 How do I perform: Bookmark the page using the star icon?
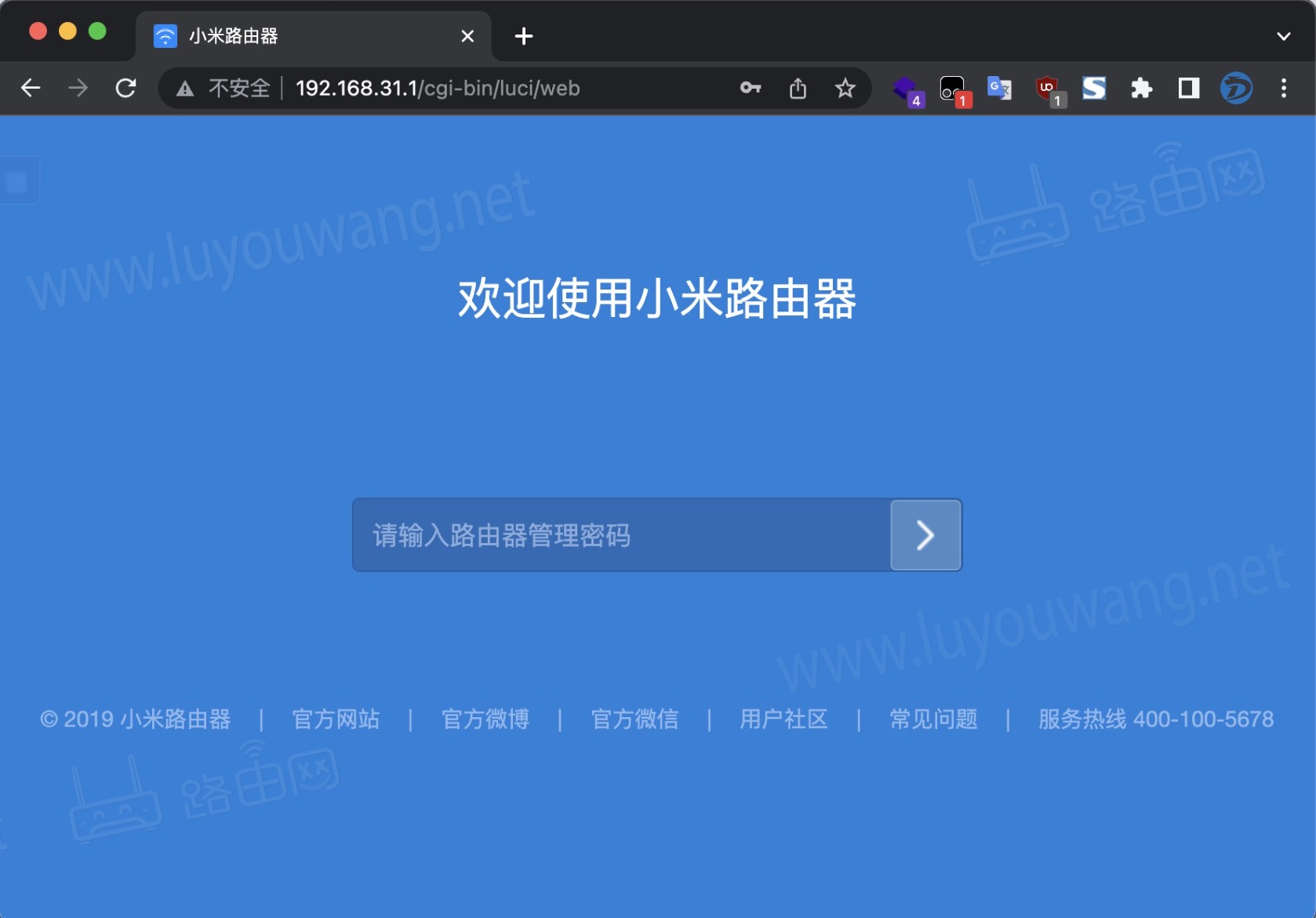[x=846, y=89]
